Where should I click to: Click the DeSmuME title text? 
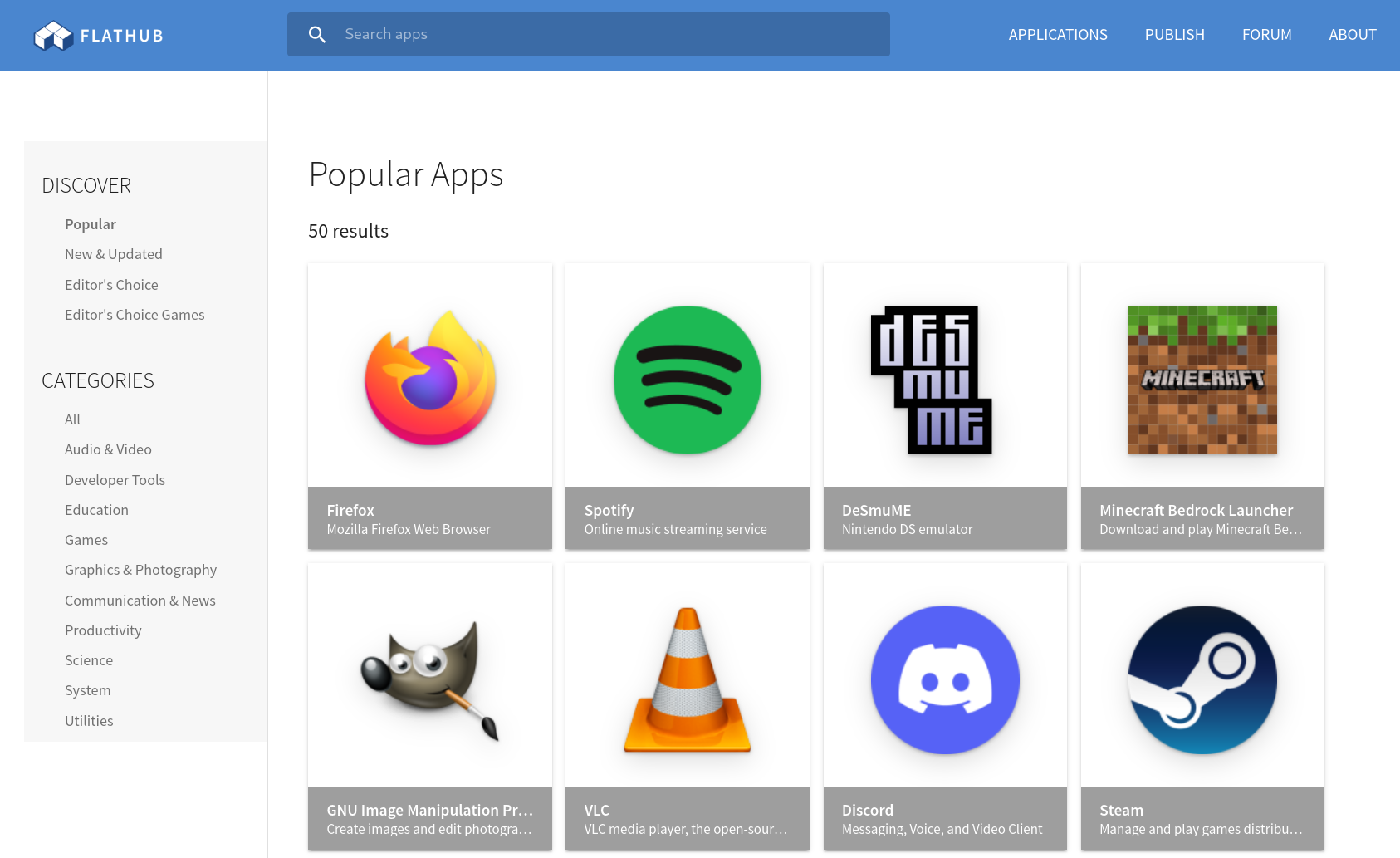coord(876,510)
